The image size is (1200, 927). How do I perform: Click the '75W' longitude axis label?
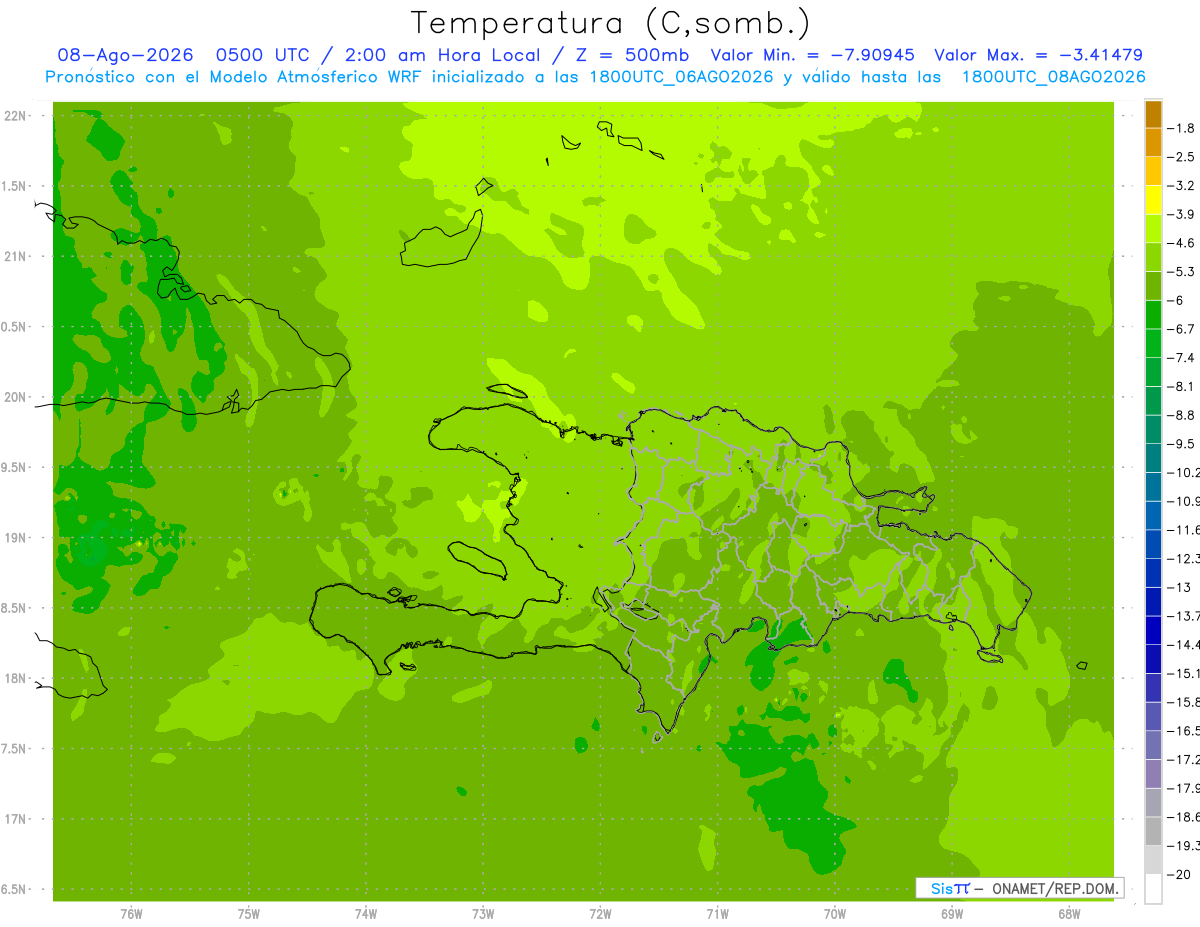click(x=249, y=914)
